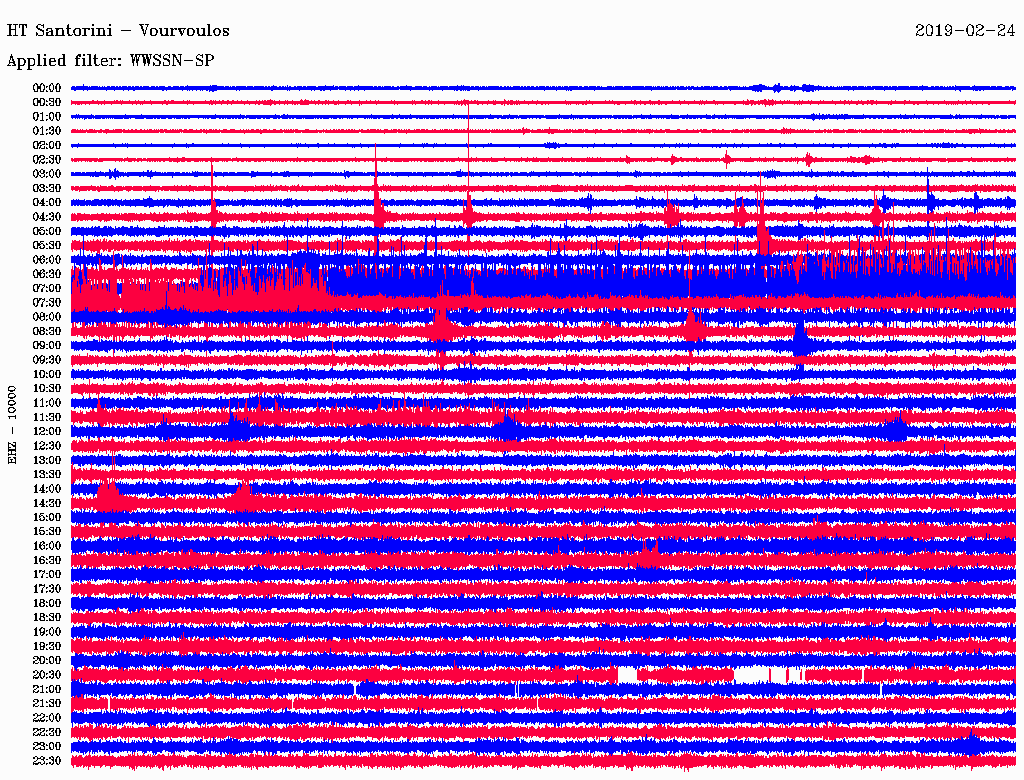Click the 10:30 time label
Screen dimensions: 1024x780
(x=46, y=389)
